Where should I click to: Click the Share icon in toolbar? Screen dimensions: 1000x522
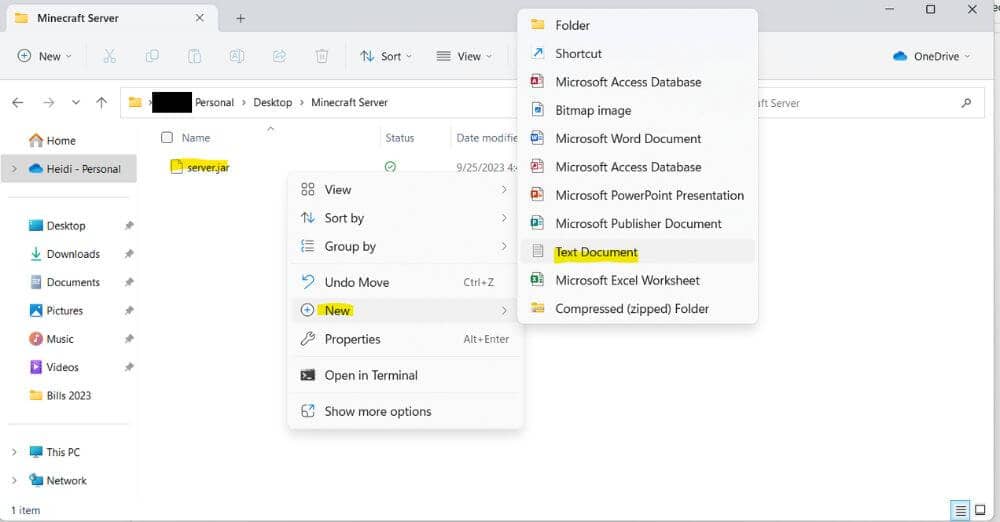[x=279, y=56]
